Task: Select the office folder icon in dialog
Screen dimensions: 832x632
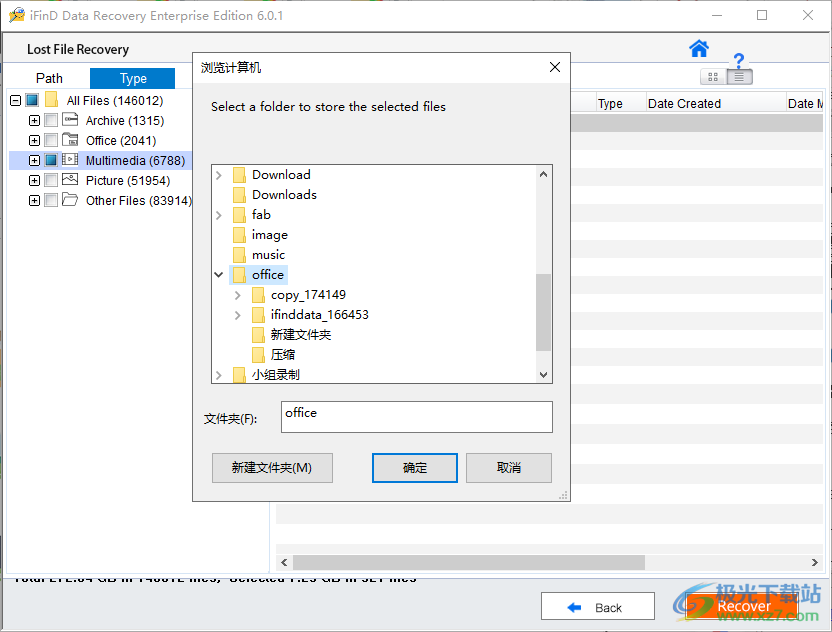Action: click(x=240, y=274)
